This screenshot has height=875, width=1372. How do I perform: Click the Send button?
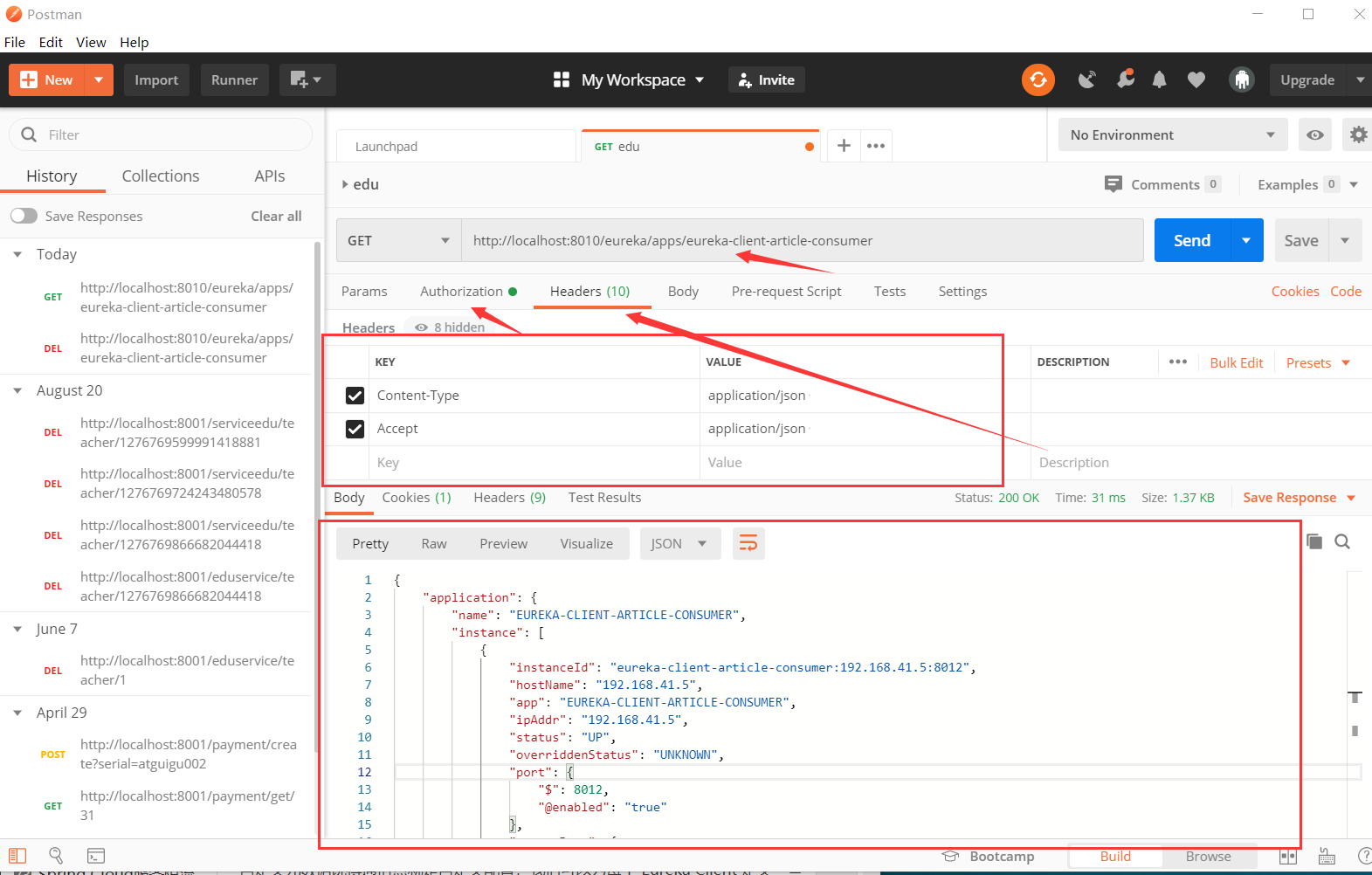[x=1192, y=240]
